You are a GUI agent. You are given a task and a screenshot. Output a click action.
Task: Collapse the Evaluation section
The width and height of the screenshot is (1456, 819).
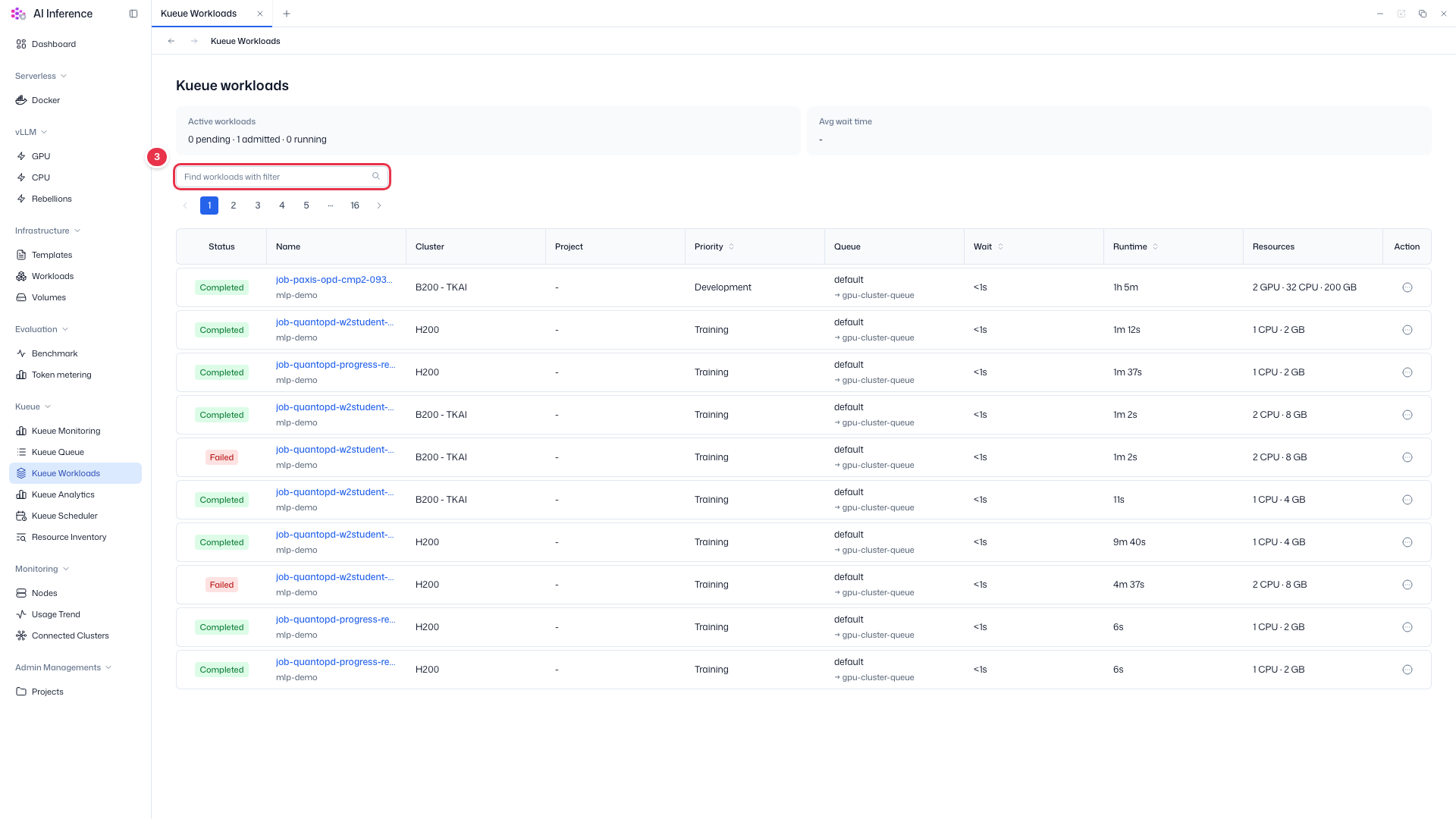coord(42,329)
